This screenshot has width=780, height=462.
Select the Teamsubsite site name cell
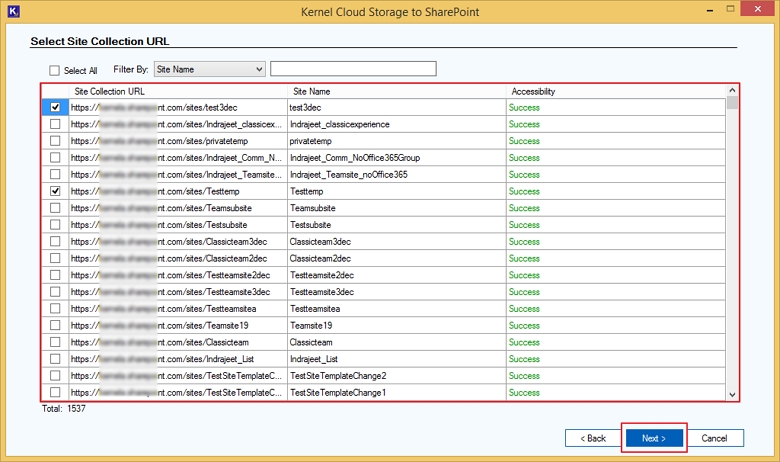pyautogui.click(x=396, y=208)
